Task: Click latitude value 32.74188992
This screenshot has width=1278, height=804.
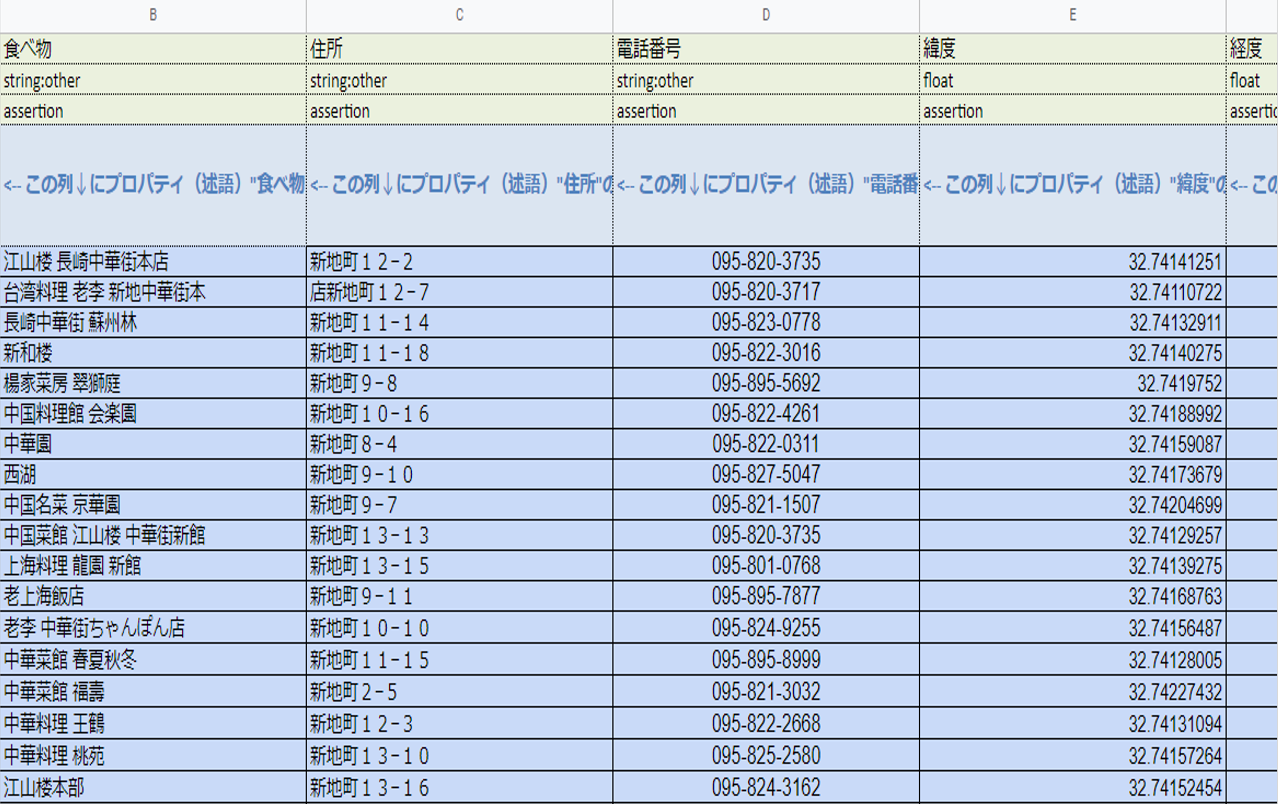Action: pyautogui.click(x=1072, y=413)
